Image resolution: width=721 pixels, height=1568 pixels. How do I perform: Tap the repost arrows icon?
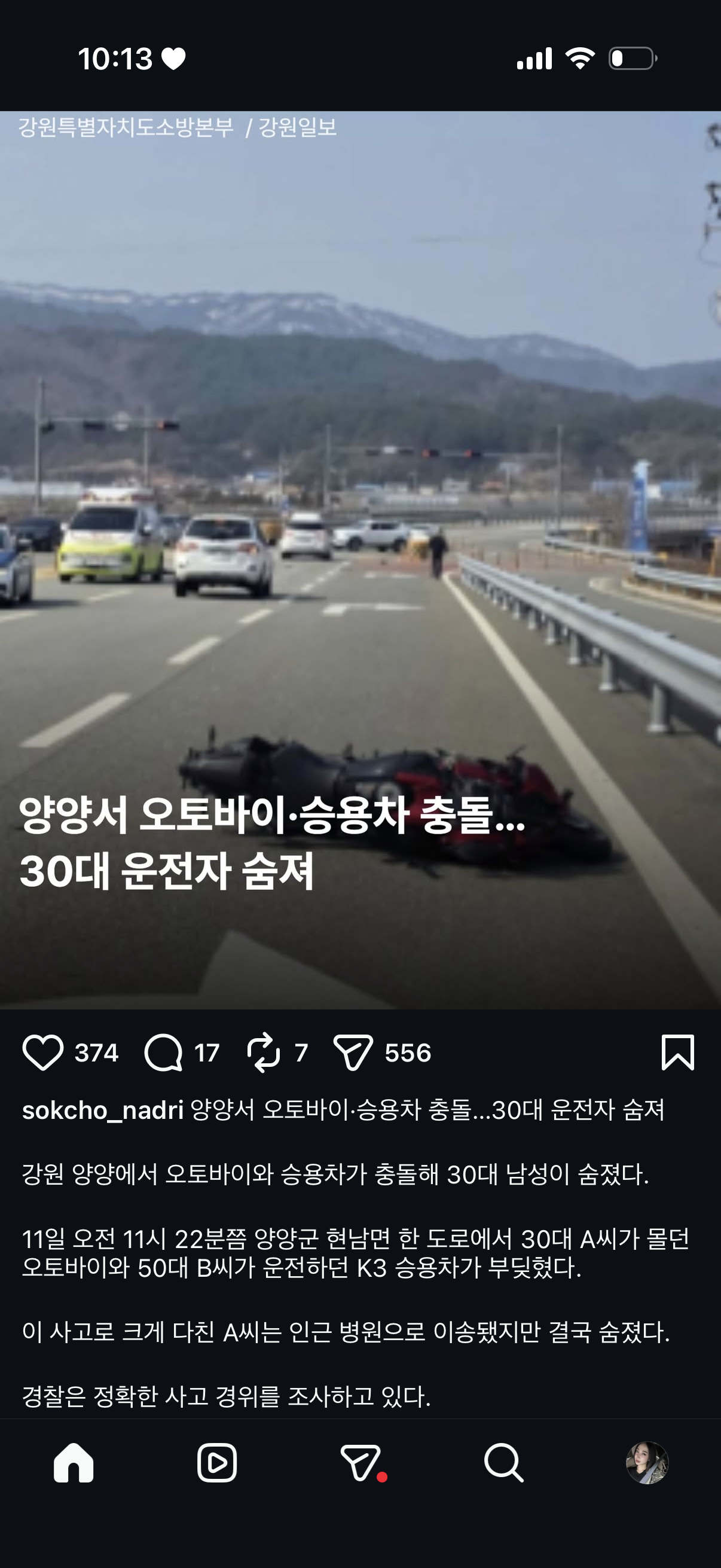[x=264, y=1053]
